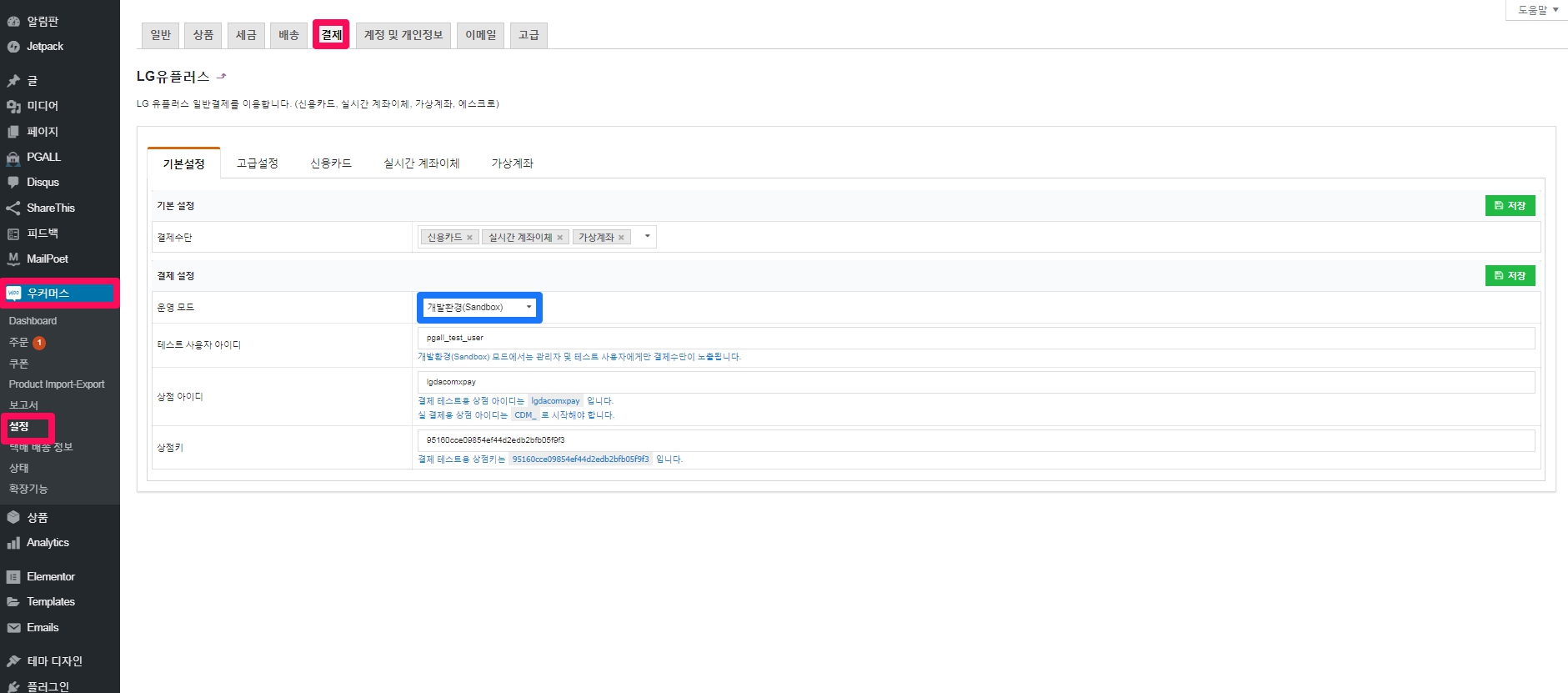Open the Disqus comments icon
The image size is (1568, 693).
tap(13, 183)
